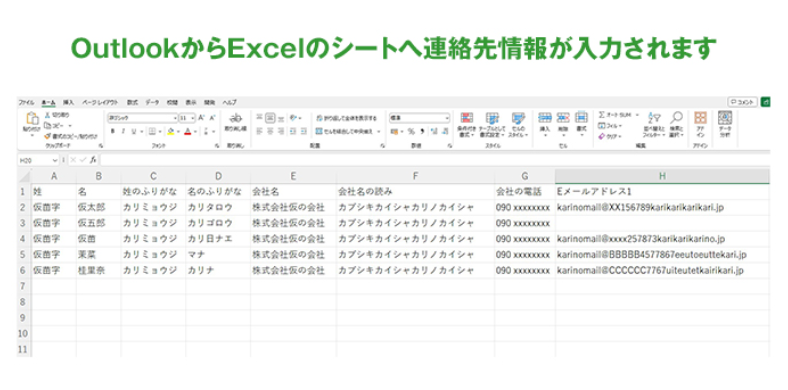
Task: Click the Copy icon
Action: point(48,125)
